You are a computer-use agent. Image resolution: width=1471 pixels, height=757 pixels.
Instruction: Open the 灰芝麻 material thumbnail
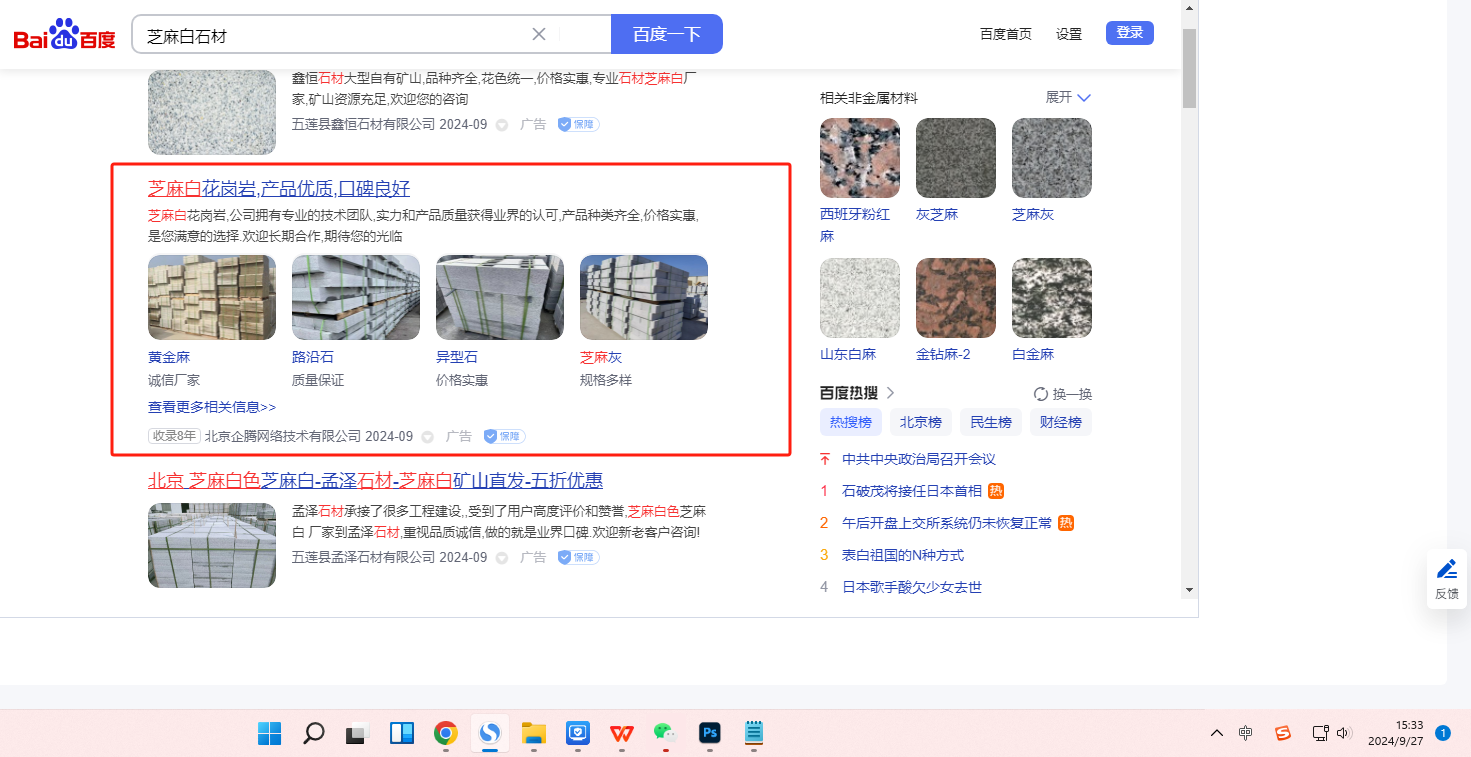(x=956, y=158)
